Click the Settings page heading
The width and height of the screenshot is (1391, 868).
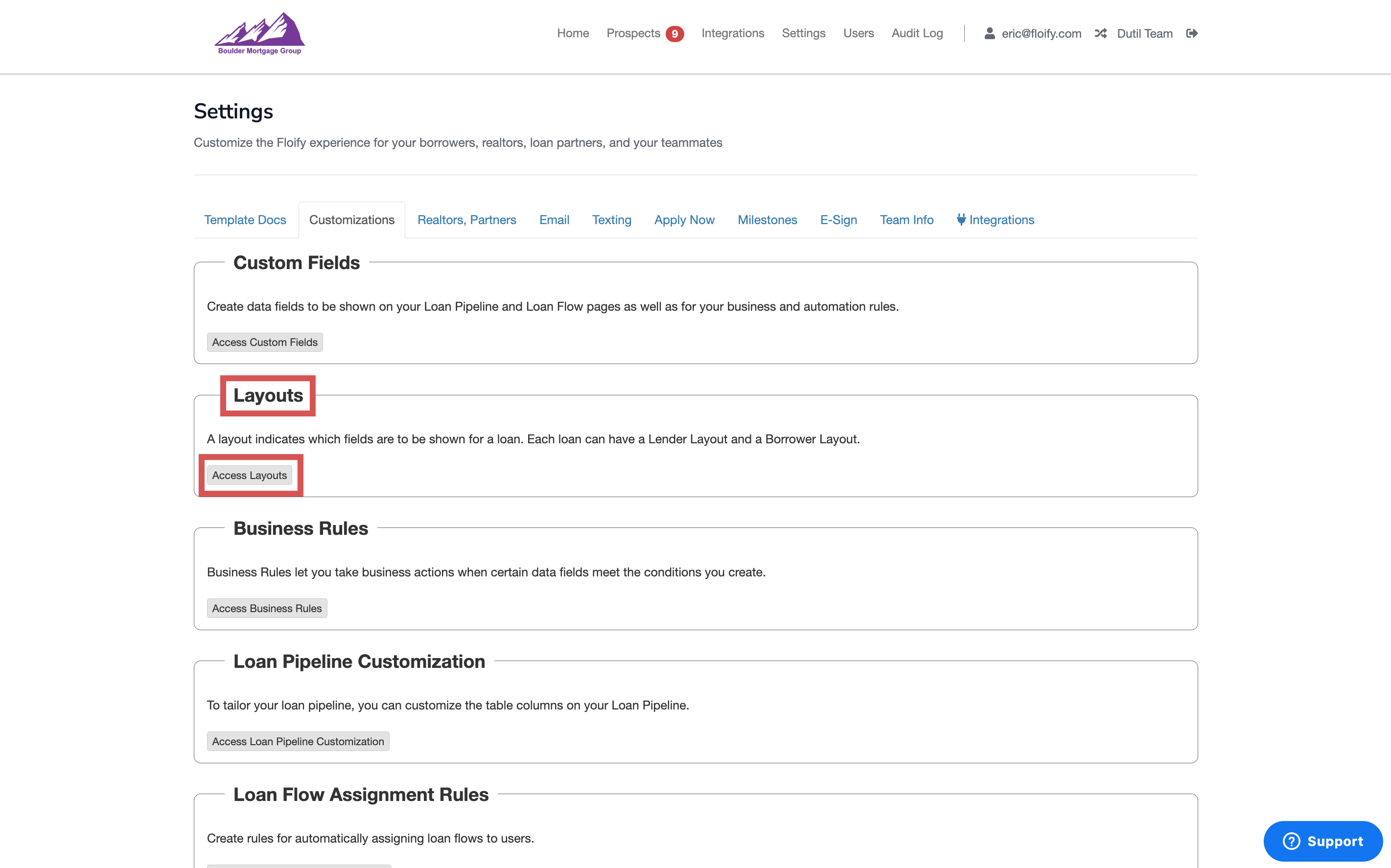click(233, 112)
